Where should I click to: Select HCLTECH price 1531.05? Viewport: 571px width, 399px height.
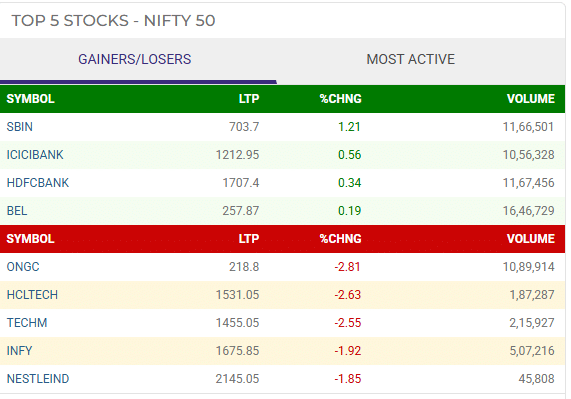237,295
